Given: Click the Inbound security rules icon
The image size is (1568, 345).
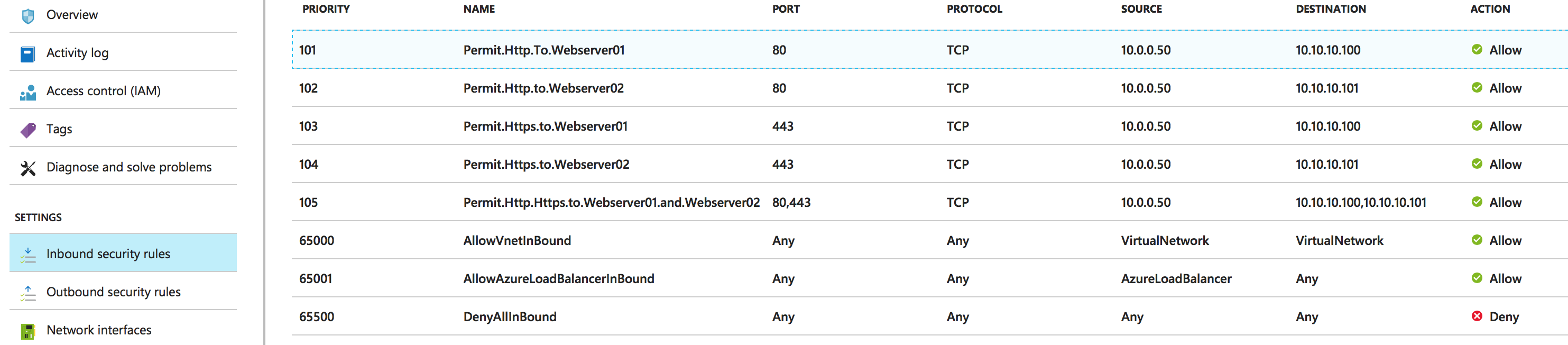Looking at the screenshot, I should pos(28,254).
